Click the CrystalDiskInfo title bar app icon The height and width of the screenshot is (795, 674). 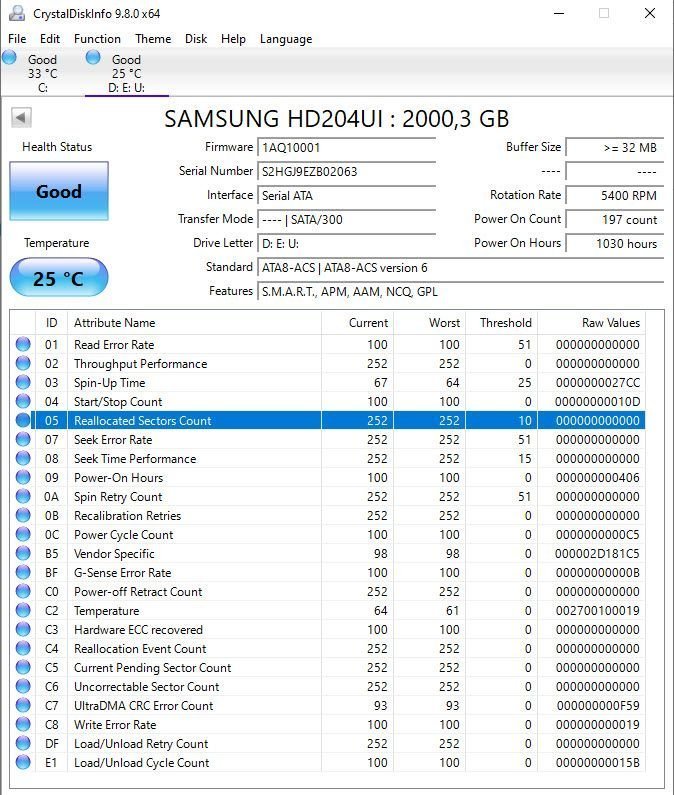[17, 13]
